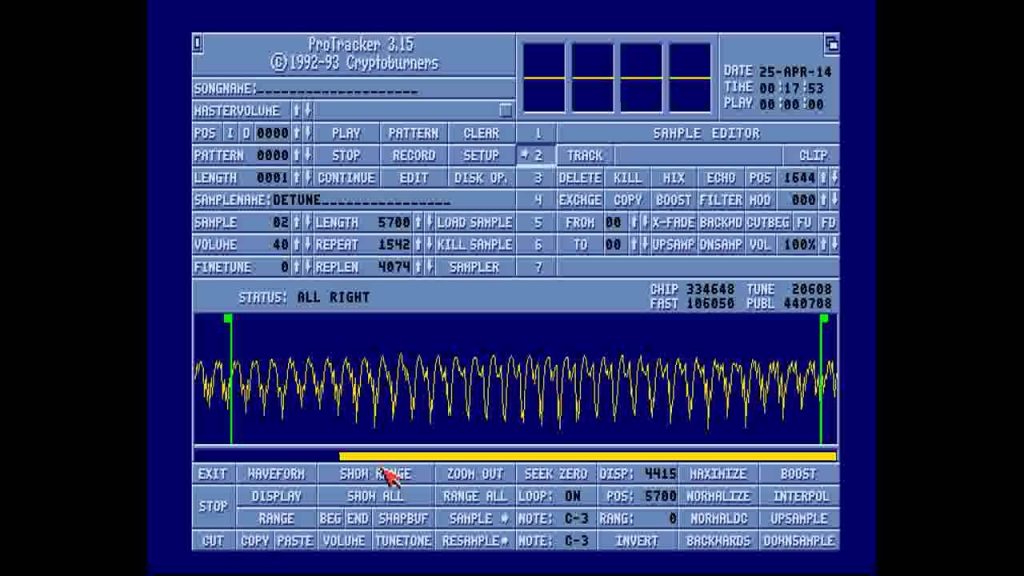1024x576 pixels.
Task: Click the Finetune down arrow
Action: (308, 268)
